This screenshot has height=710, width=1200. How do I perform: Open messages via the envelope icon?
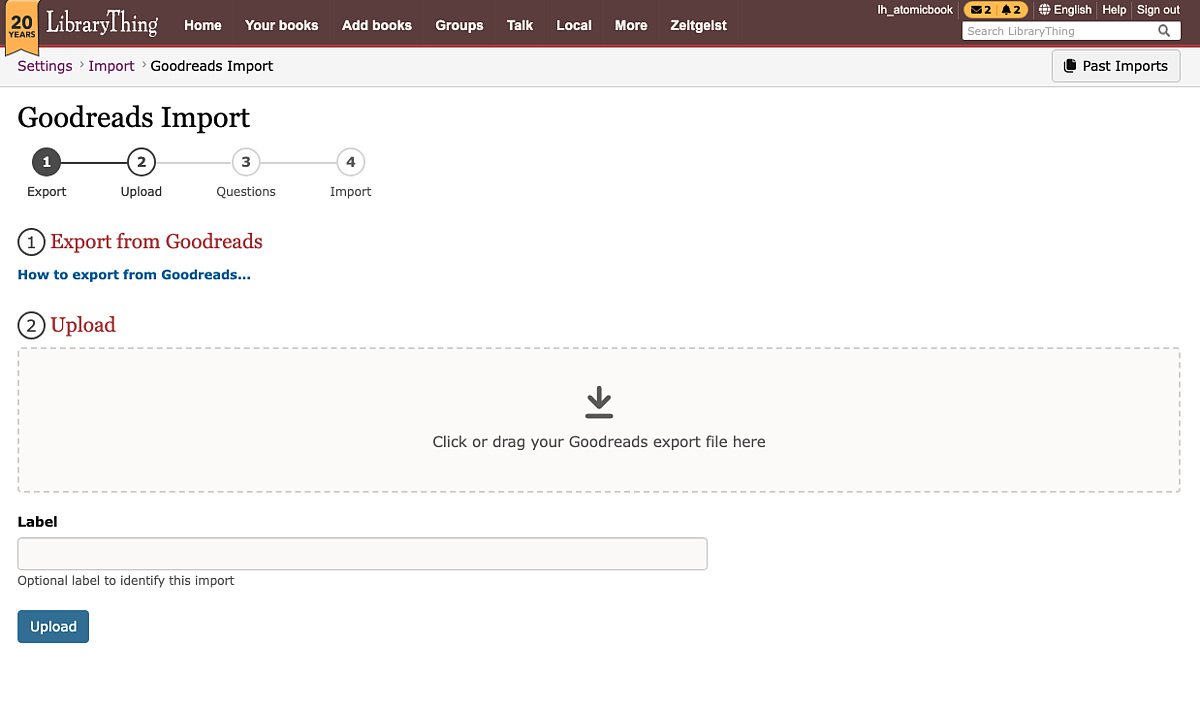(x=976, y=10)
